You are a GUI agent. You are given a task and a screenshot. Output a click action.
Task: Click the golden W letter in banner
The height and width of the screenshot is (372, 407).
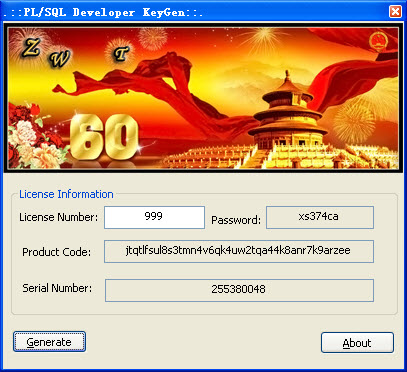[x=60, y=60]
